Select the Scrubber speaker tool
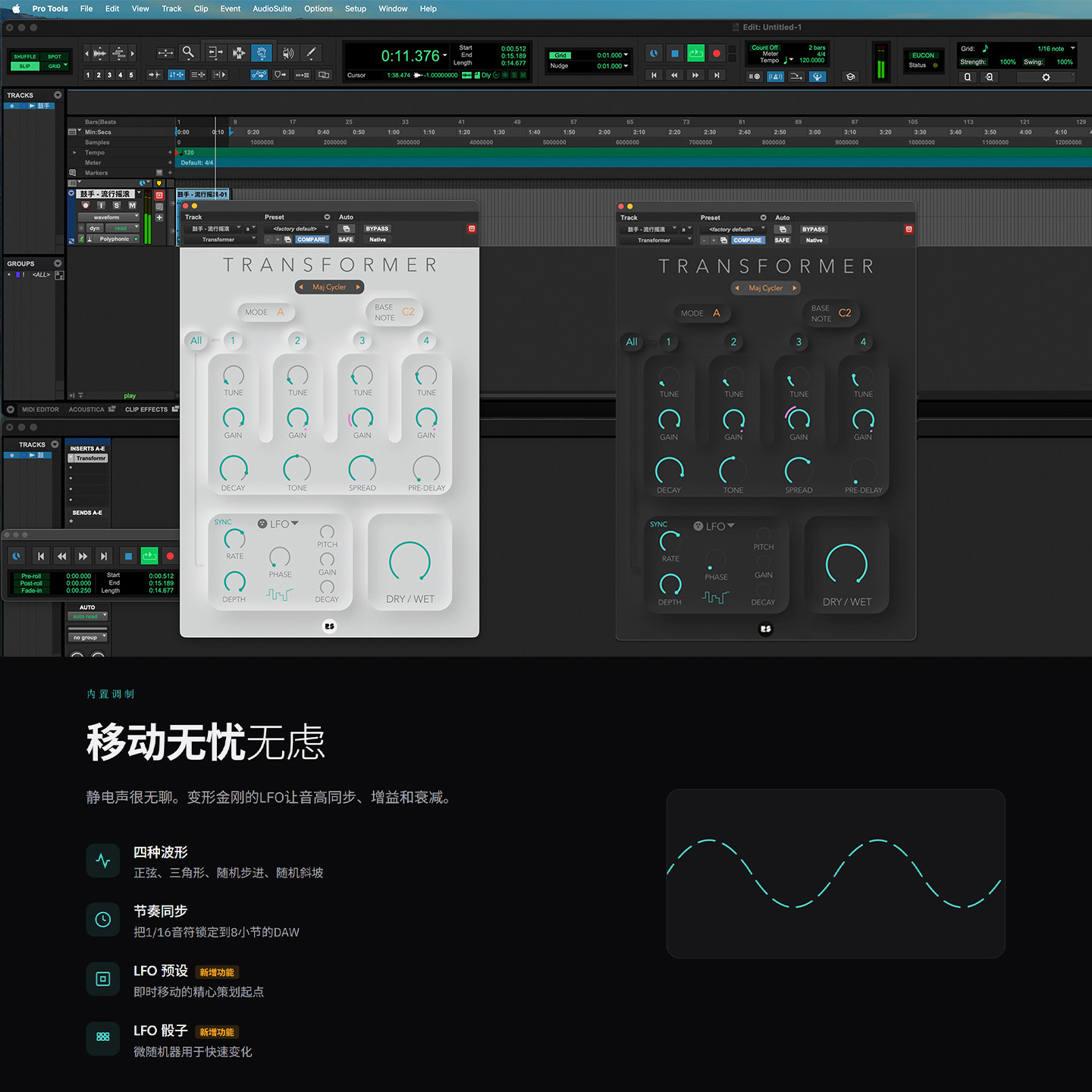 coord(288,53)
